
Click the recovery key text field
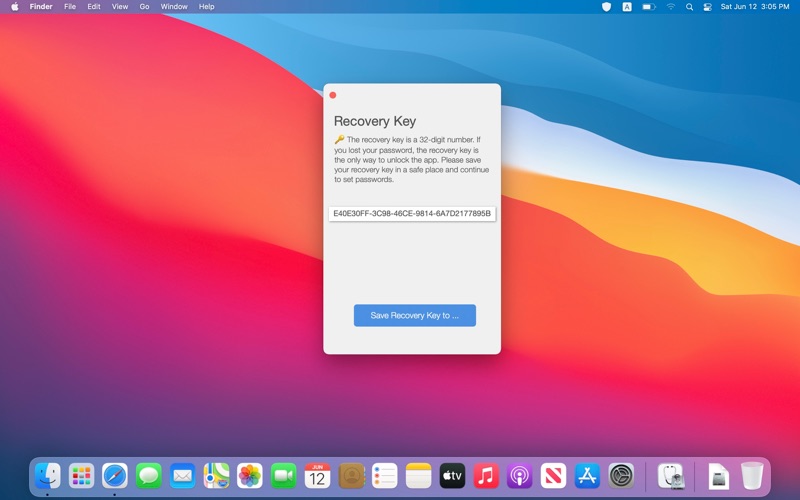412,213
